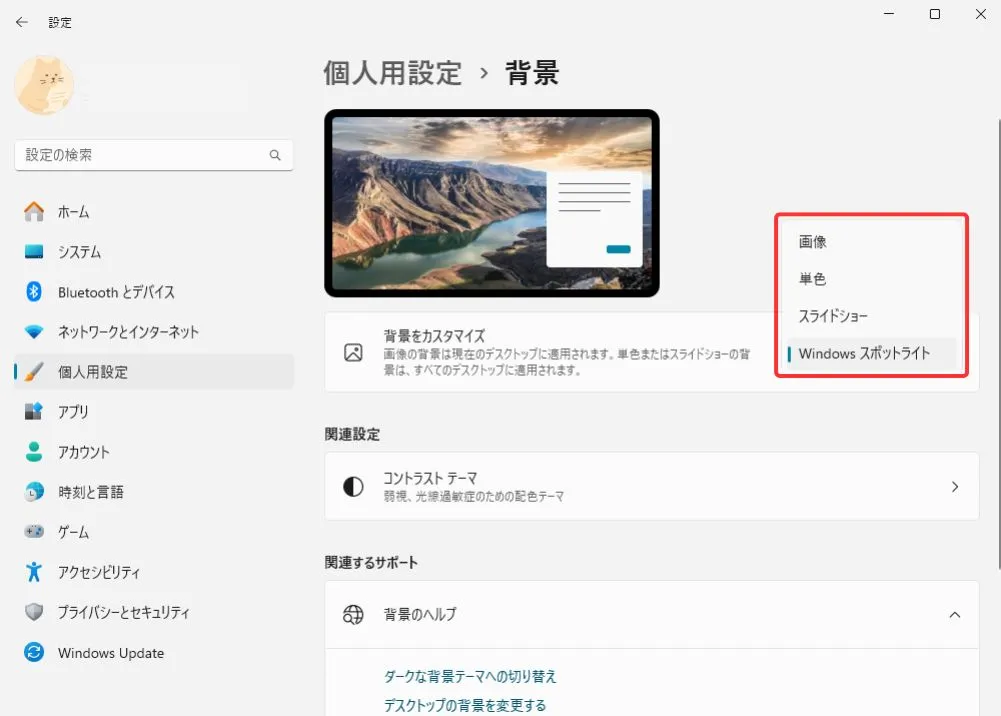This screenshot has height=716, width=1001.
Task: Open ホーム in the sidebar
Action: (x=154, y=211)
